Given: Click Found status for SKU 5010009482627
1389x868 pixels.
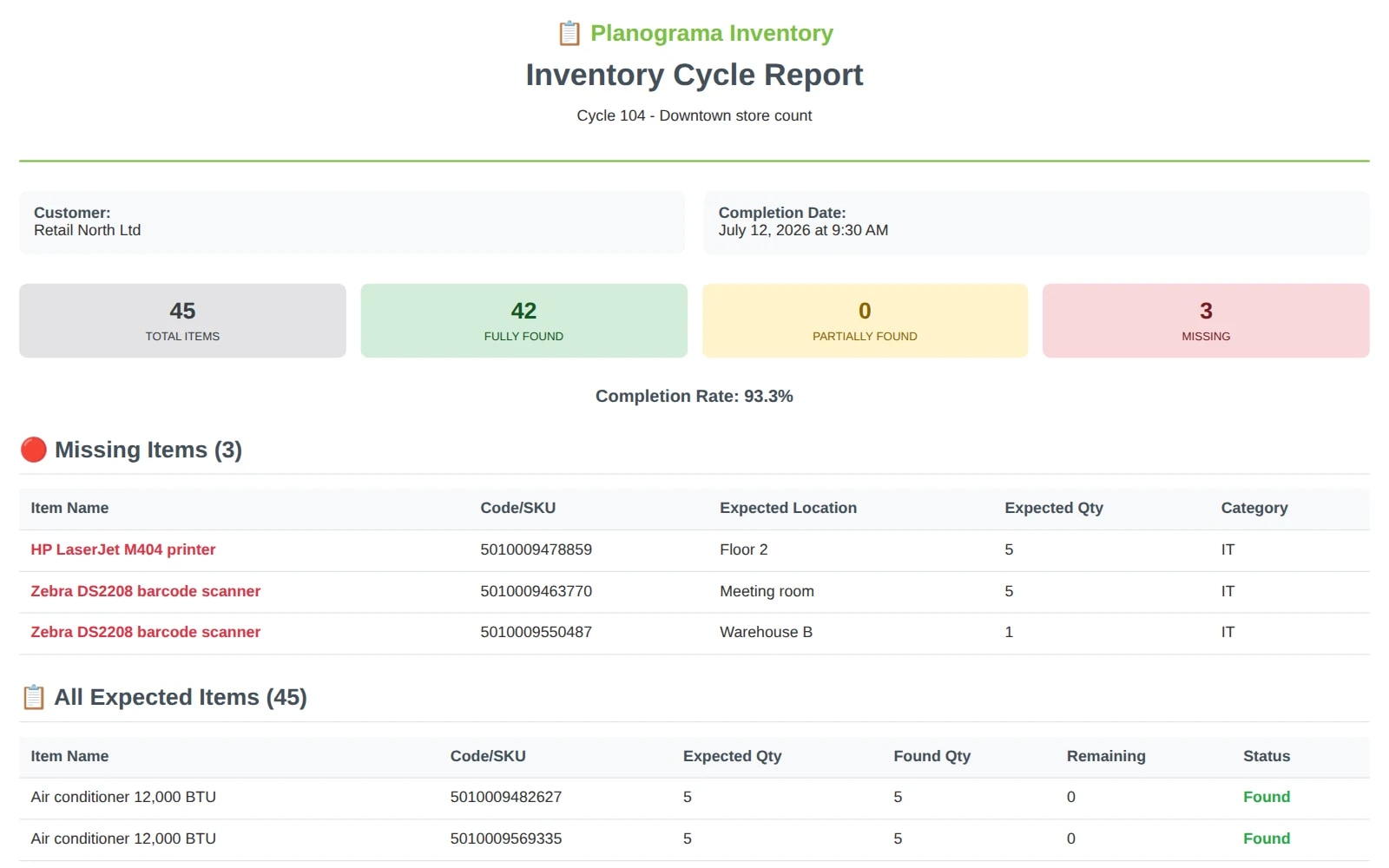Looking at the screenshot, I should pos(1267,797).
